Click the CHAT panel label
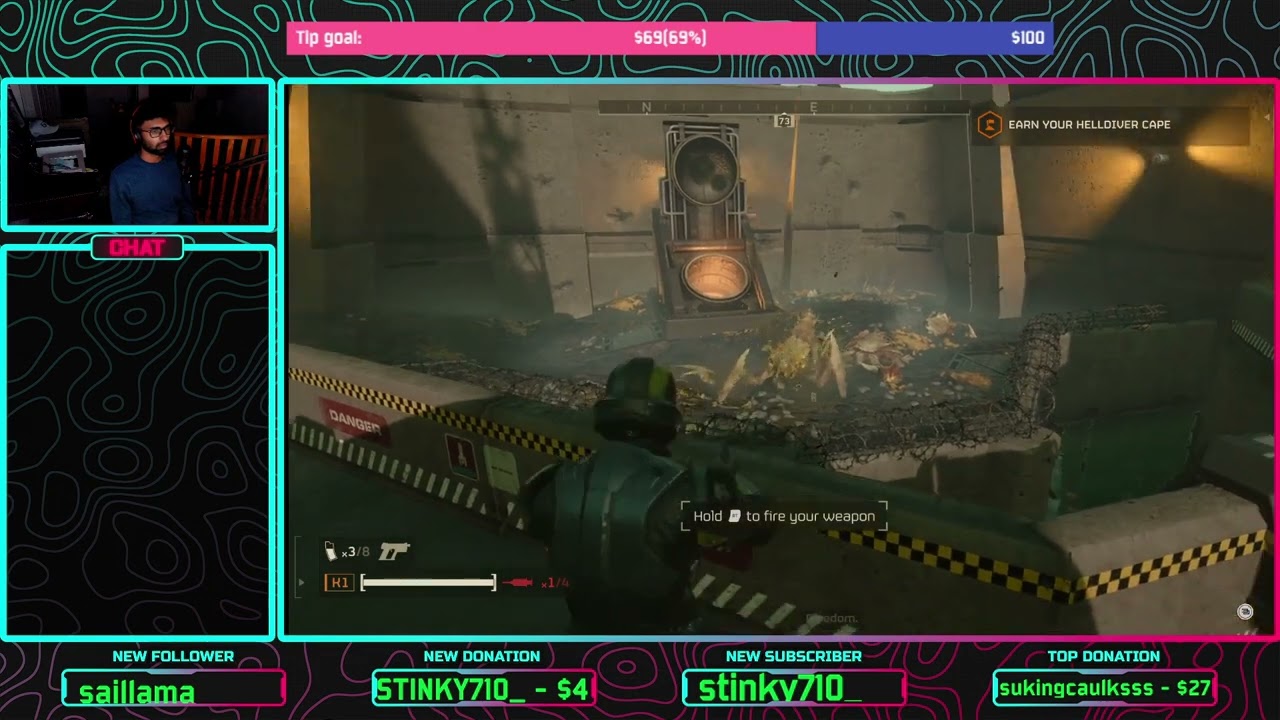This screenshot has height=720, width=1280. point(137,248)
